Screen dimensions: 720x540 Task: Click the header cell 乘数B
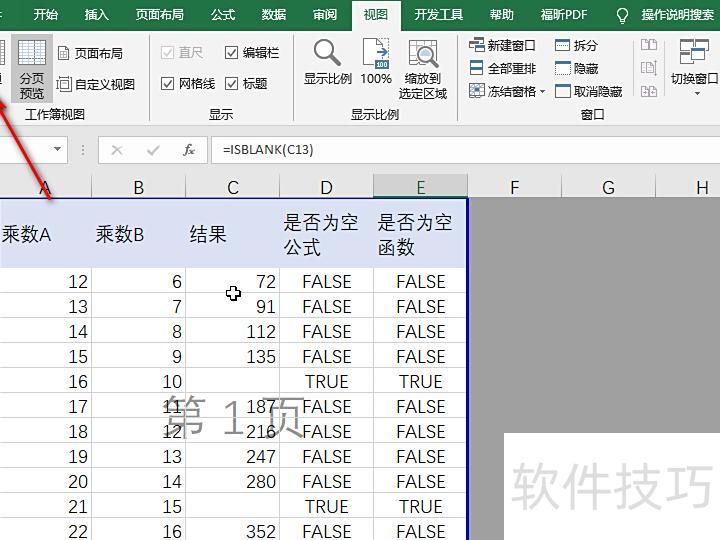click(x=139, y=234)
